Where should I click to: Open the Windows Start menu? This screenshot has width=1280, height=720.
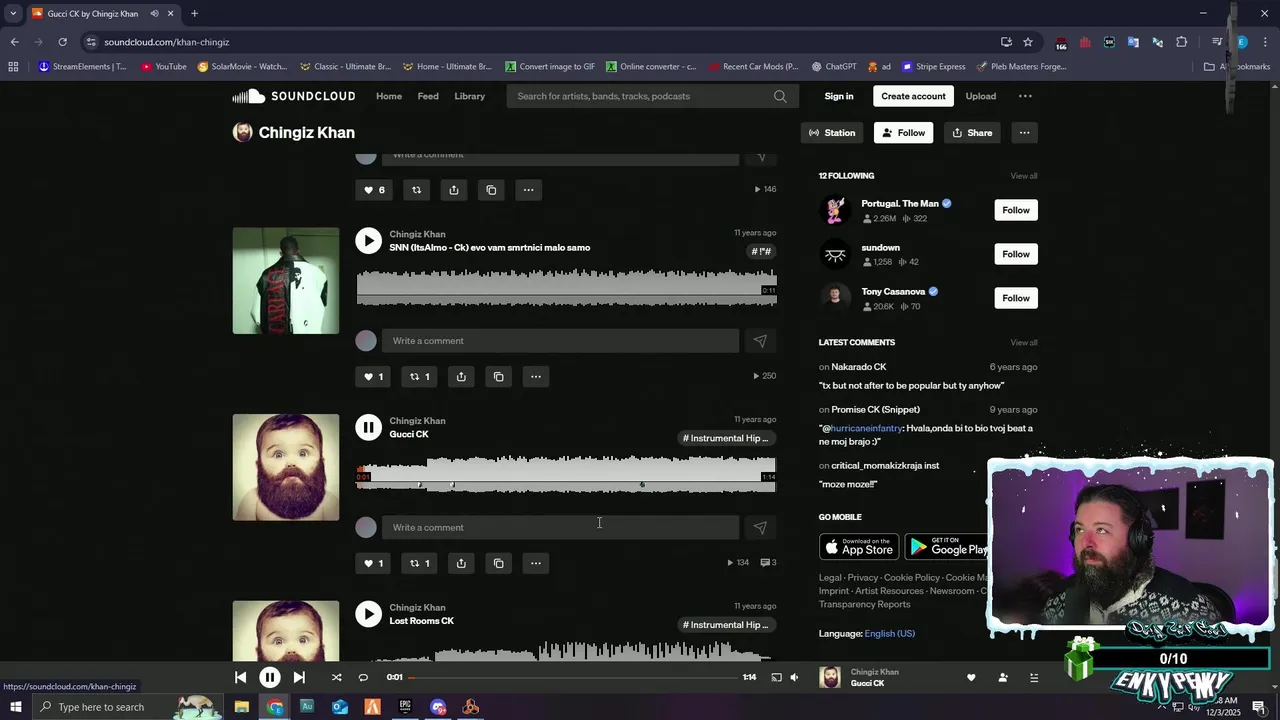pyautogui.click(x=15, y=707)
